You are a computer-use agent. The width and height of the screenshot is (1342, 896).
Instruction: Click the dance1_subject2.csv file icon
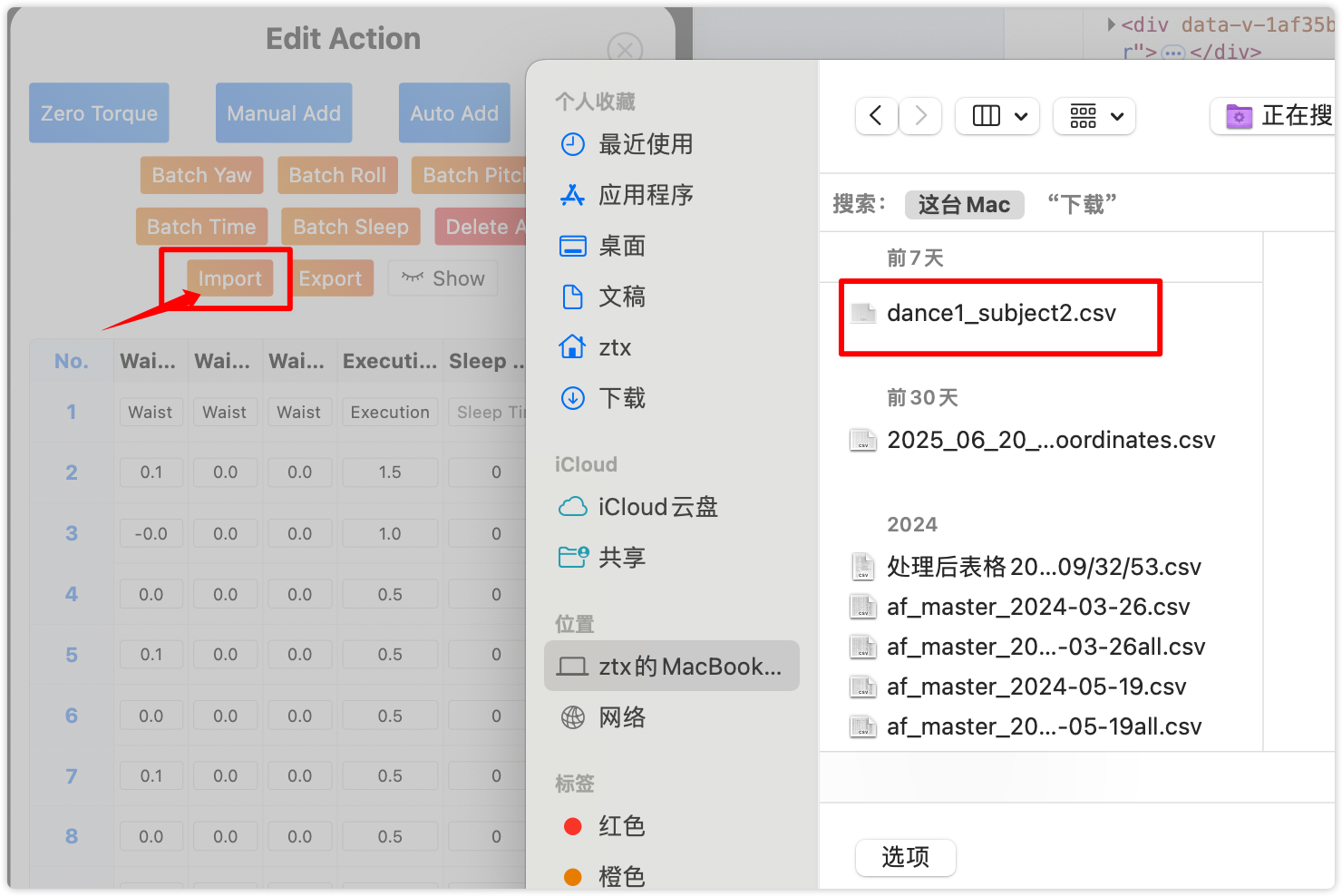point(863,314)
